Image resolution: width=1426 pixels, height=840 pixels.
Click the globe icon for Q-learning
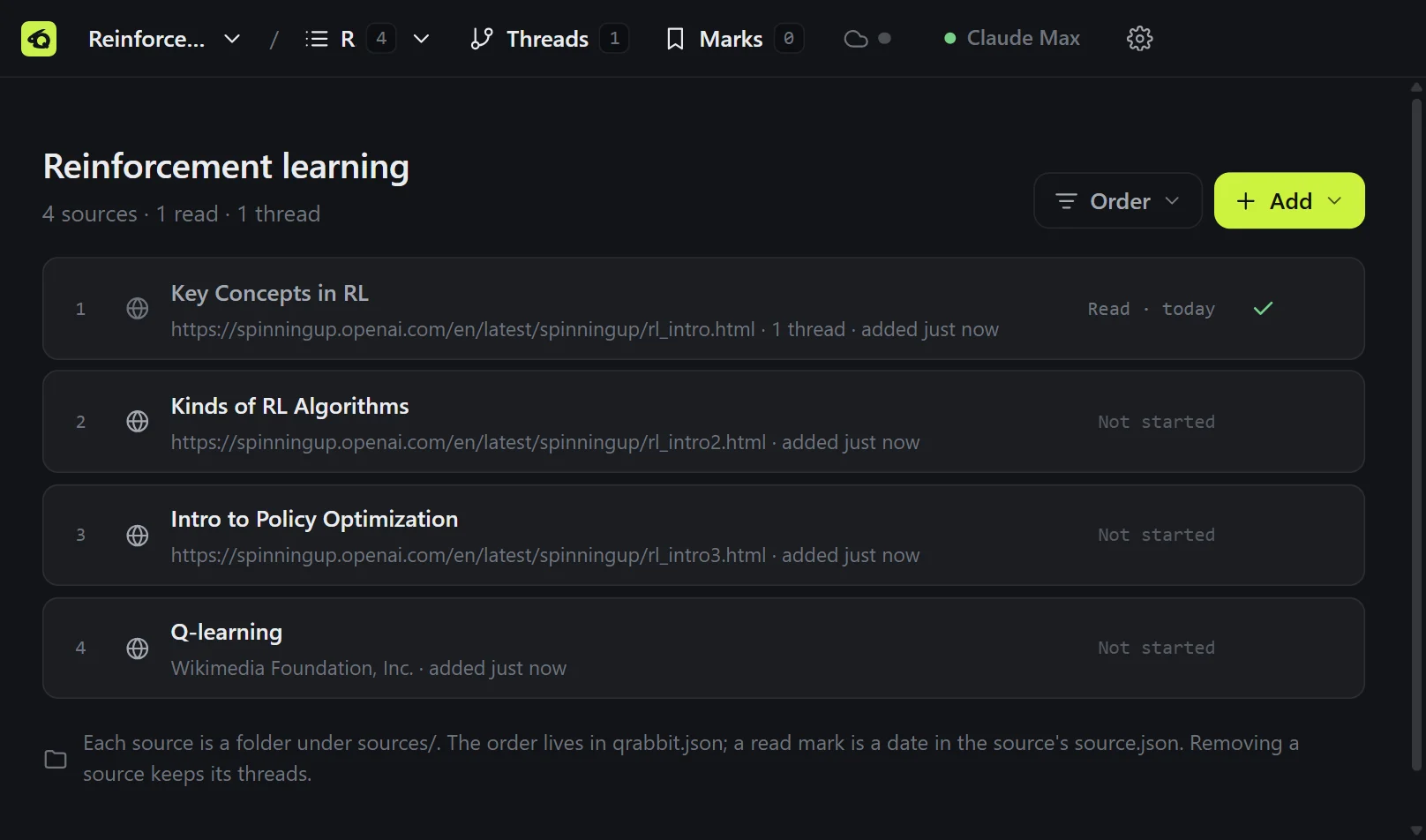[138, 649]
